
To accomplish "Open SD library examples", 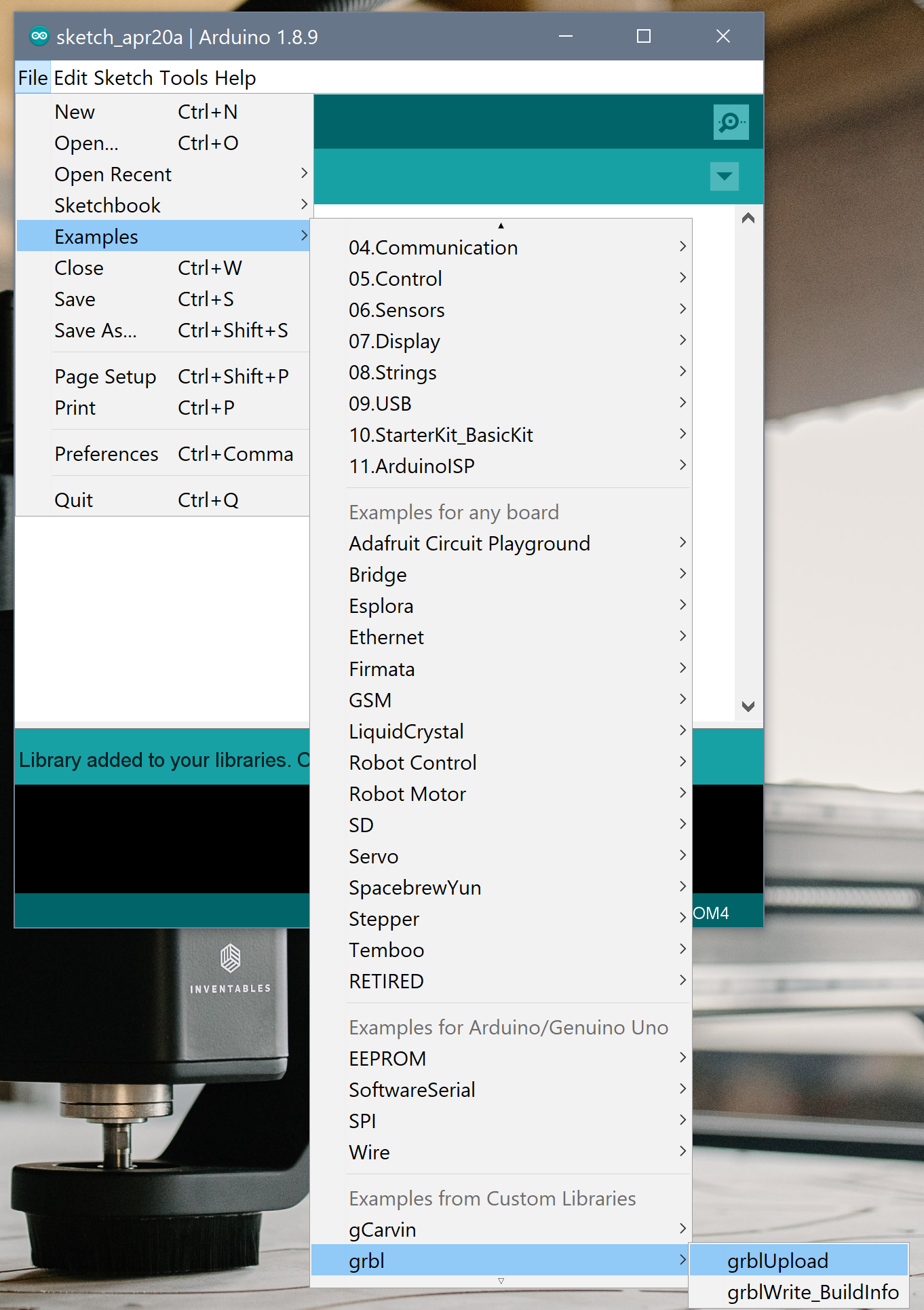I will [x=501, y=825].
